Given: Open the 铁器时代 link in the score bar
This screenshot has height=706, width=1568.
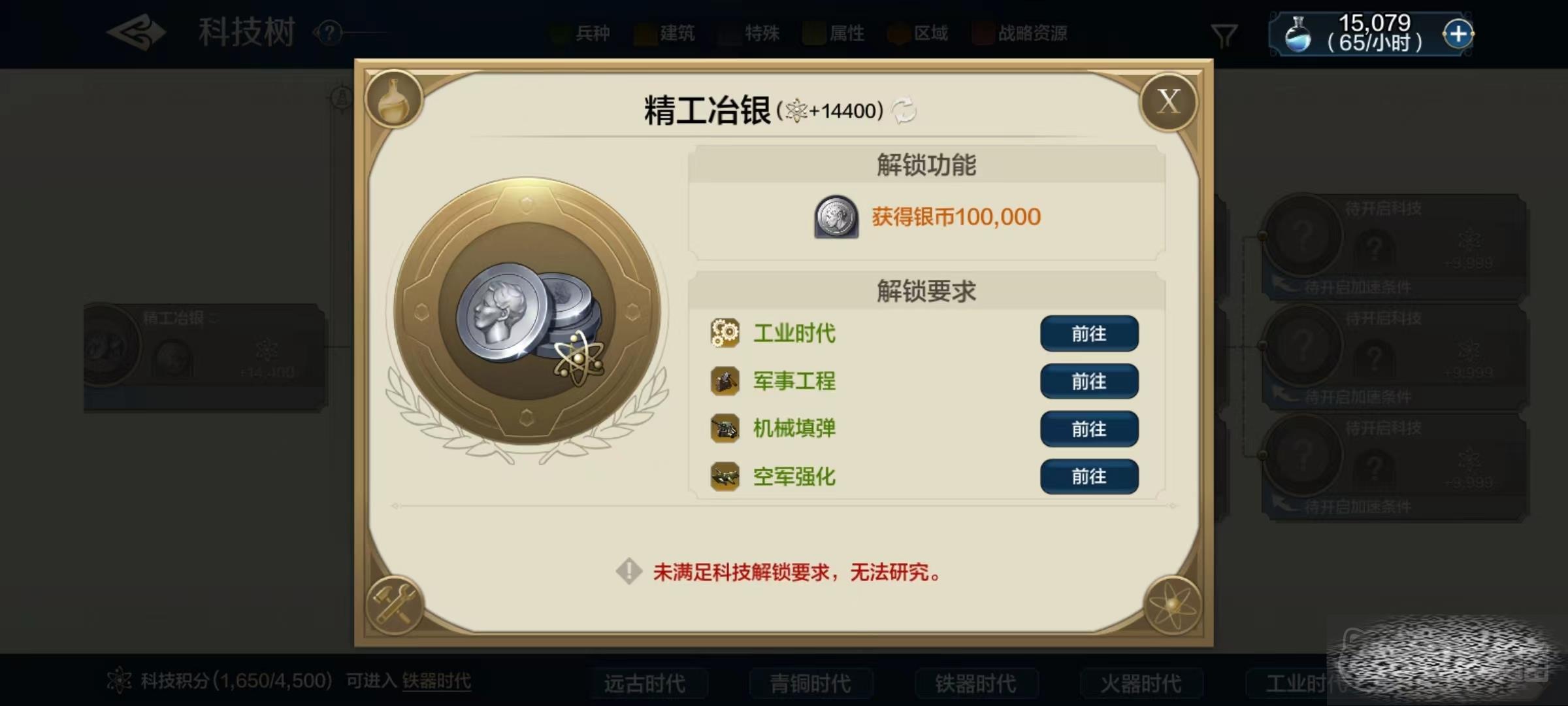Looking at the screenshot, I should [436, 681].
